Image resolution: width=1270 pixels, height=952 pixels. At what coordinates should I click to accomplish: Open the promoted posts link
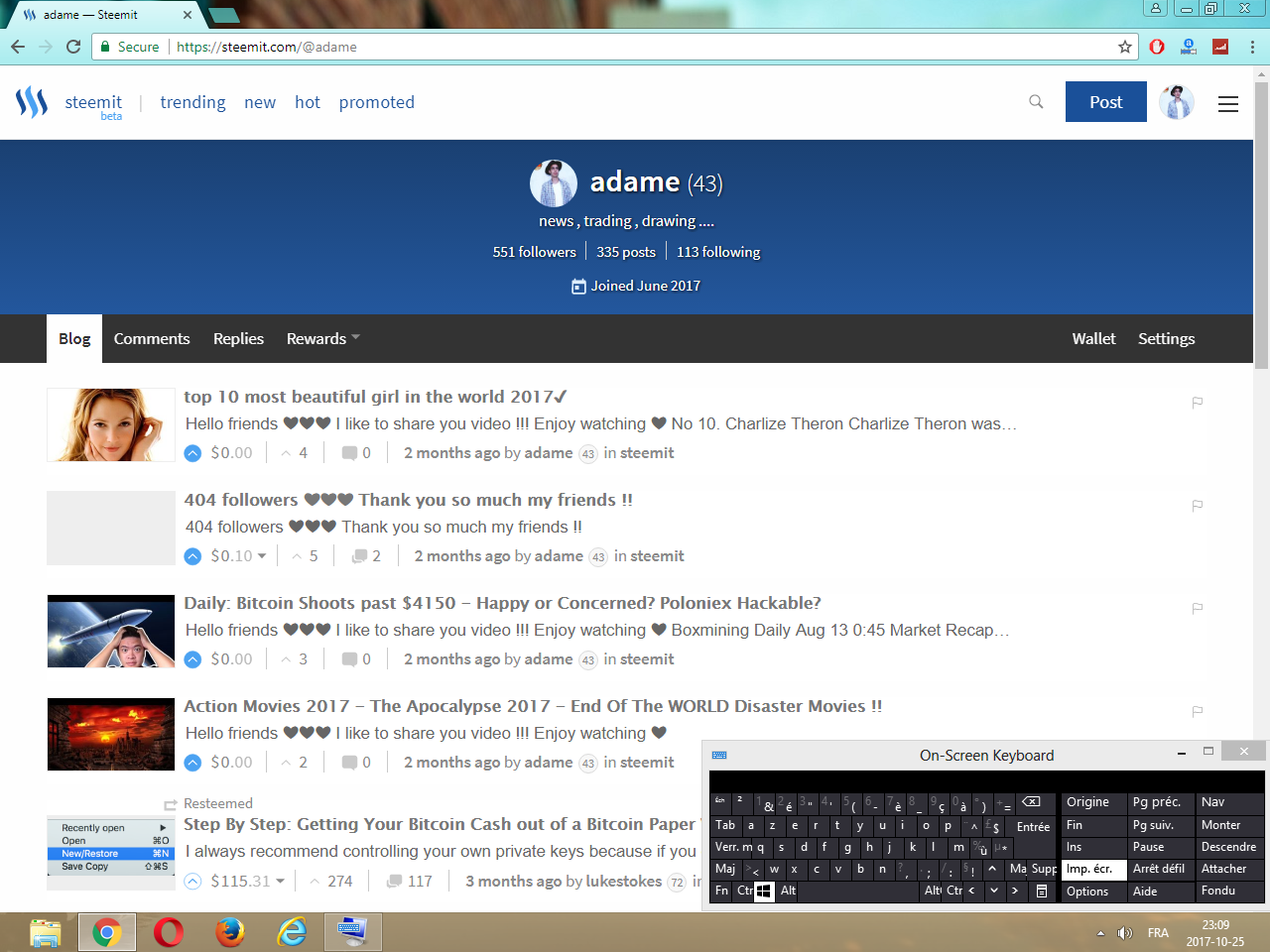tap(377, 102)
